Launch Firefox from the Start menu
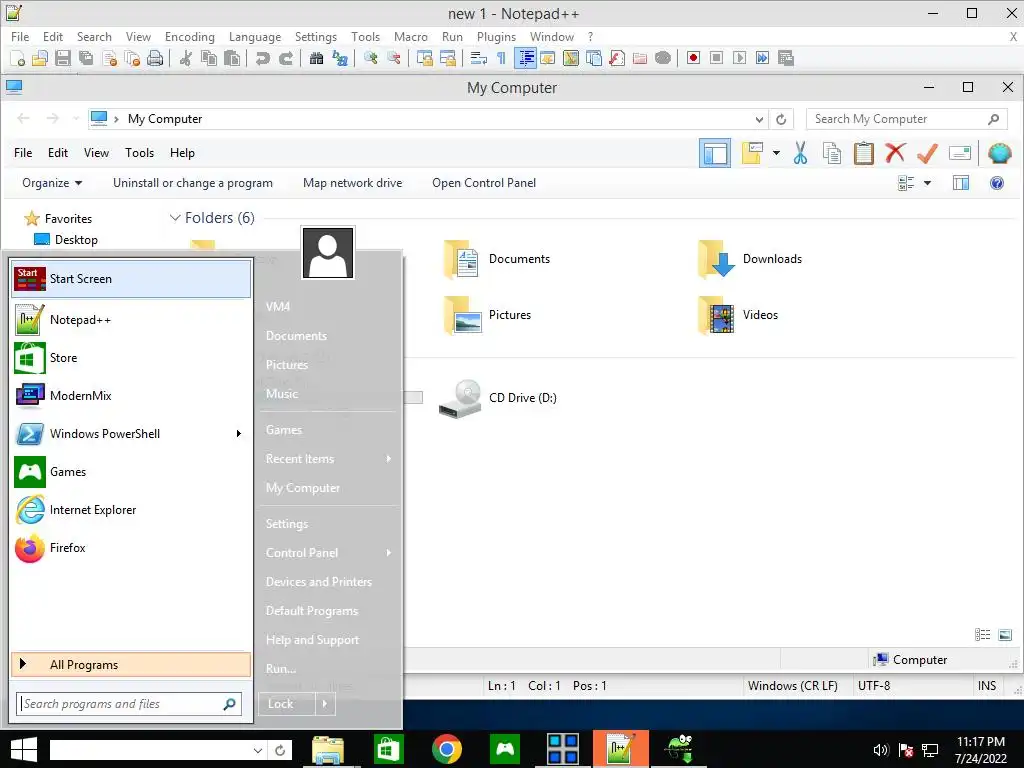This screenshot has height=768, width=1024. [131, 548]
